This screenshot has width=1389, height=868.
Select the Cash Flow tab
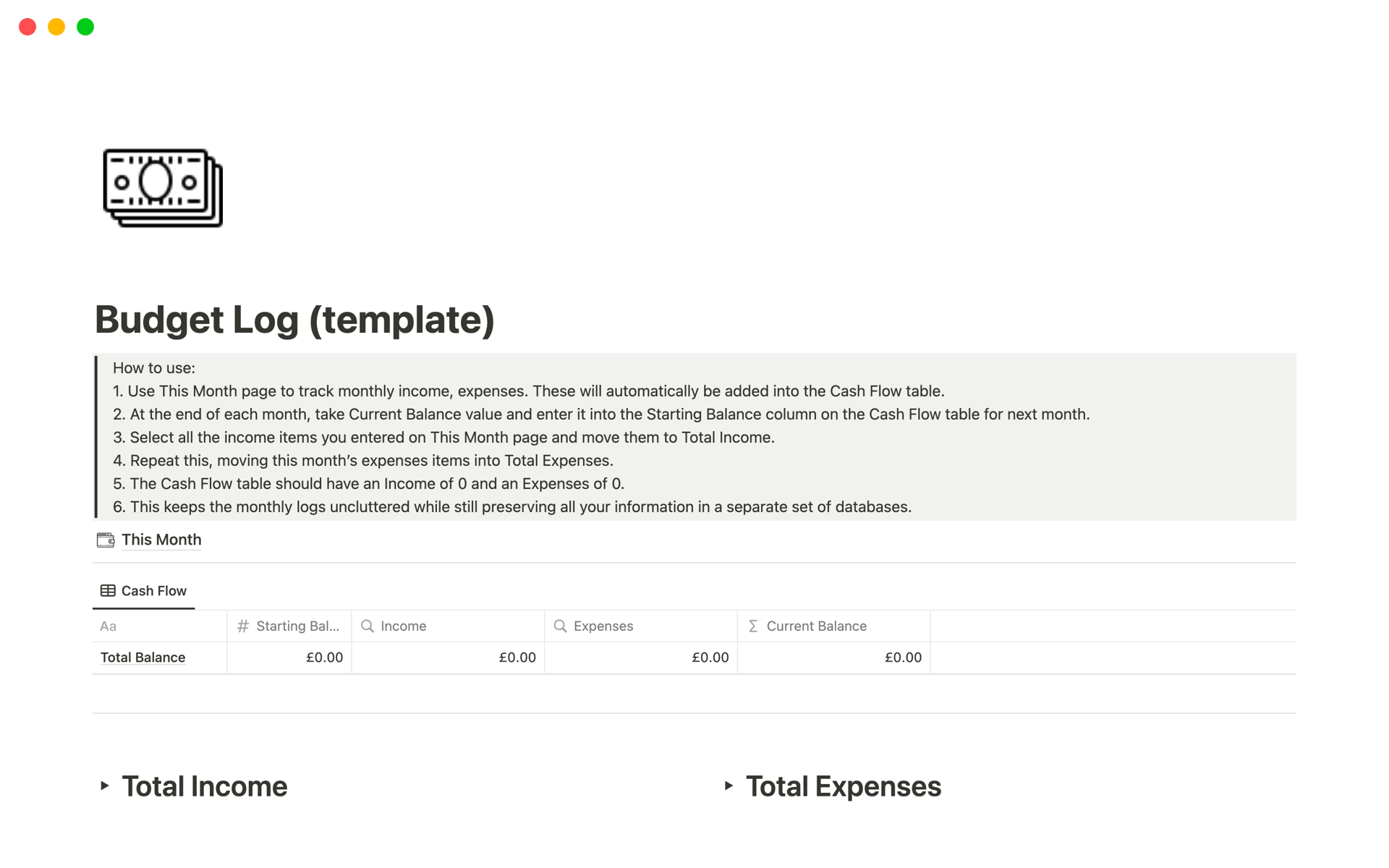[x=153, y=591]
